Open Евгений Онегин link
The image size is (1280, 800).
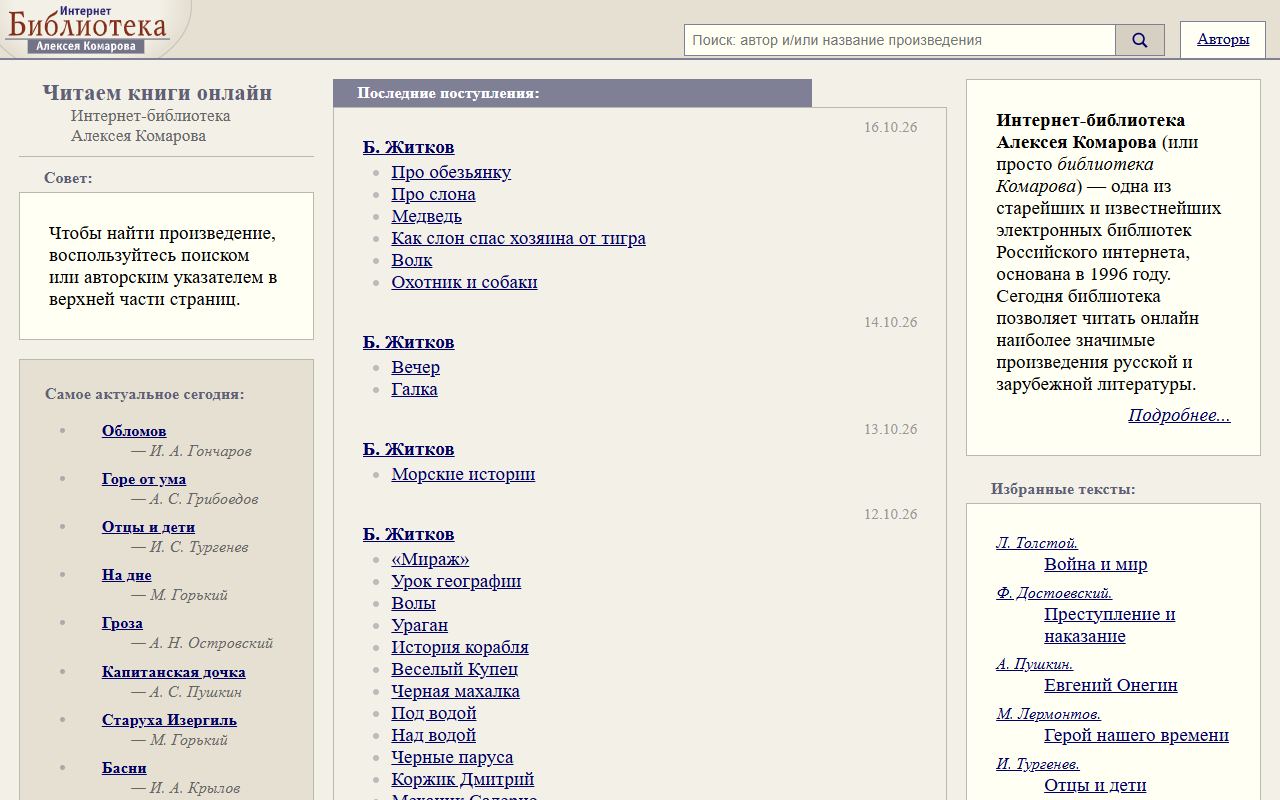pyautogui.click(x=1110, y=685)
